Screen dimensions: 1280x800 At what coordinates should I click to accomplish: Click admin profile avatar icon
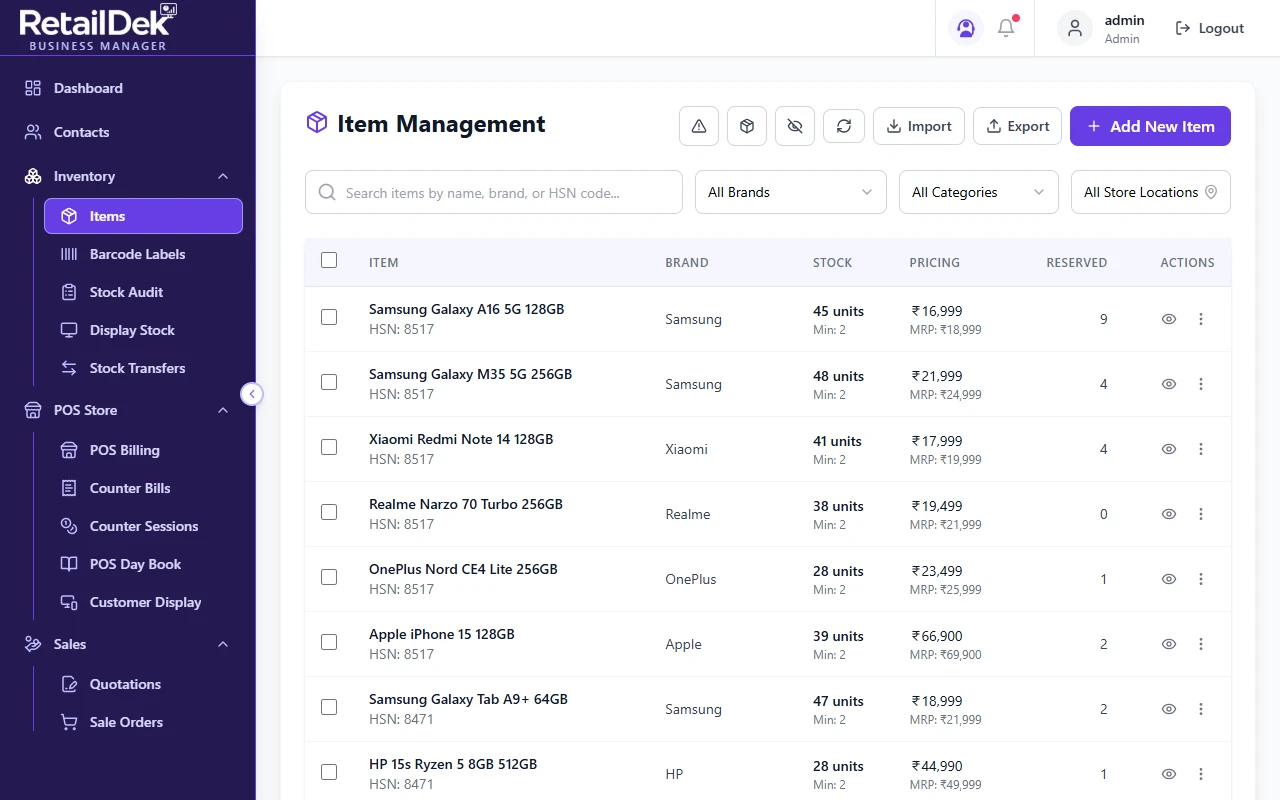point(1075,28)
